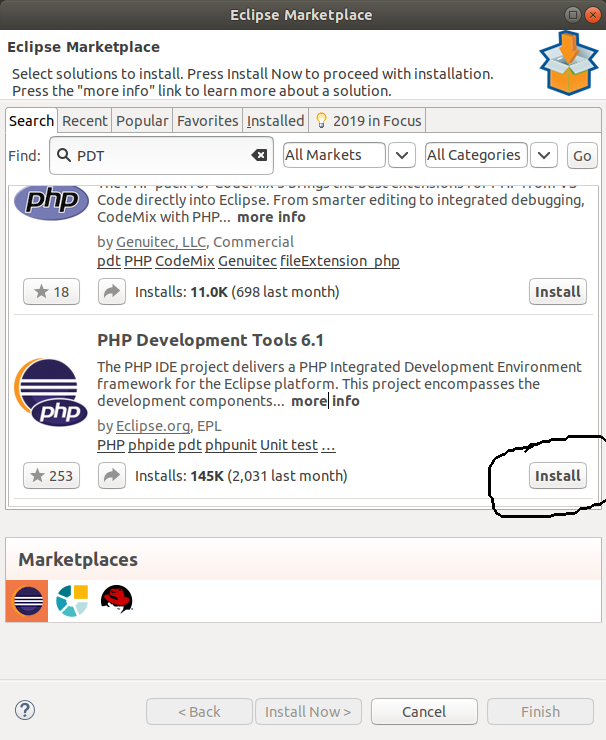Install PHP Development Tools 6.1
606x740 pixels.
click(x=558, y=475)
